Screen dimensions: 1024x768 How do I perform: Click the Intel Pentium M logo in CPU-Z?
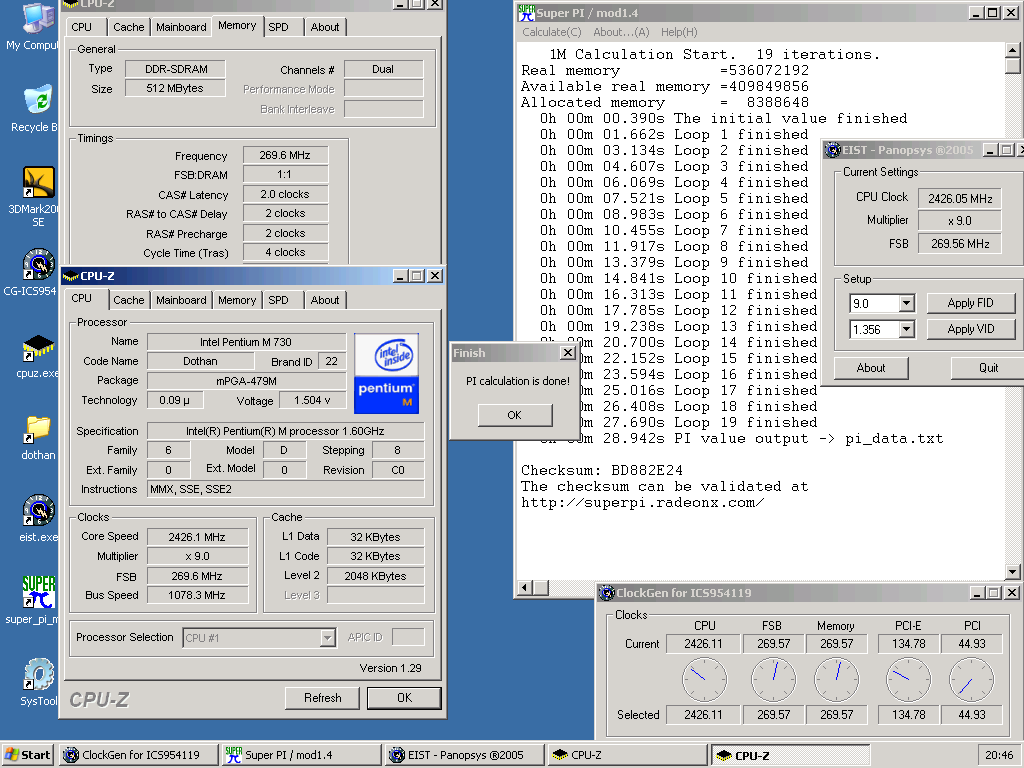point(386,374)
